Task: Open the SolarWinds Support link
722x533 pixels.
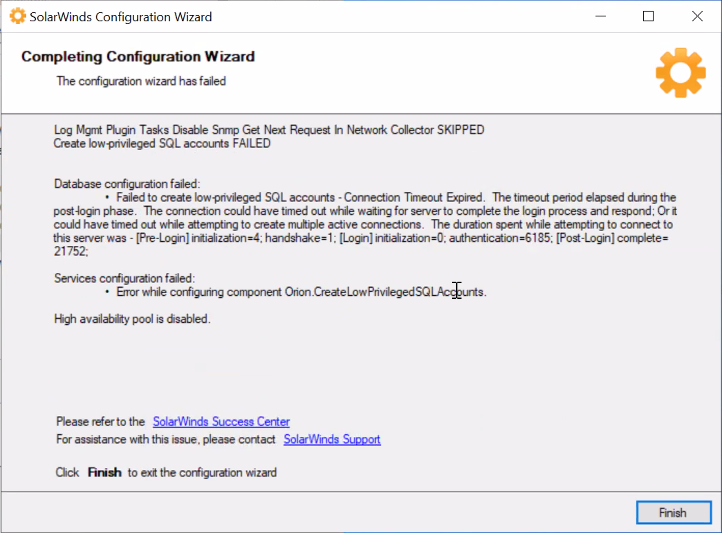Action: (x=332, y=439)
